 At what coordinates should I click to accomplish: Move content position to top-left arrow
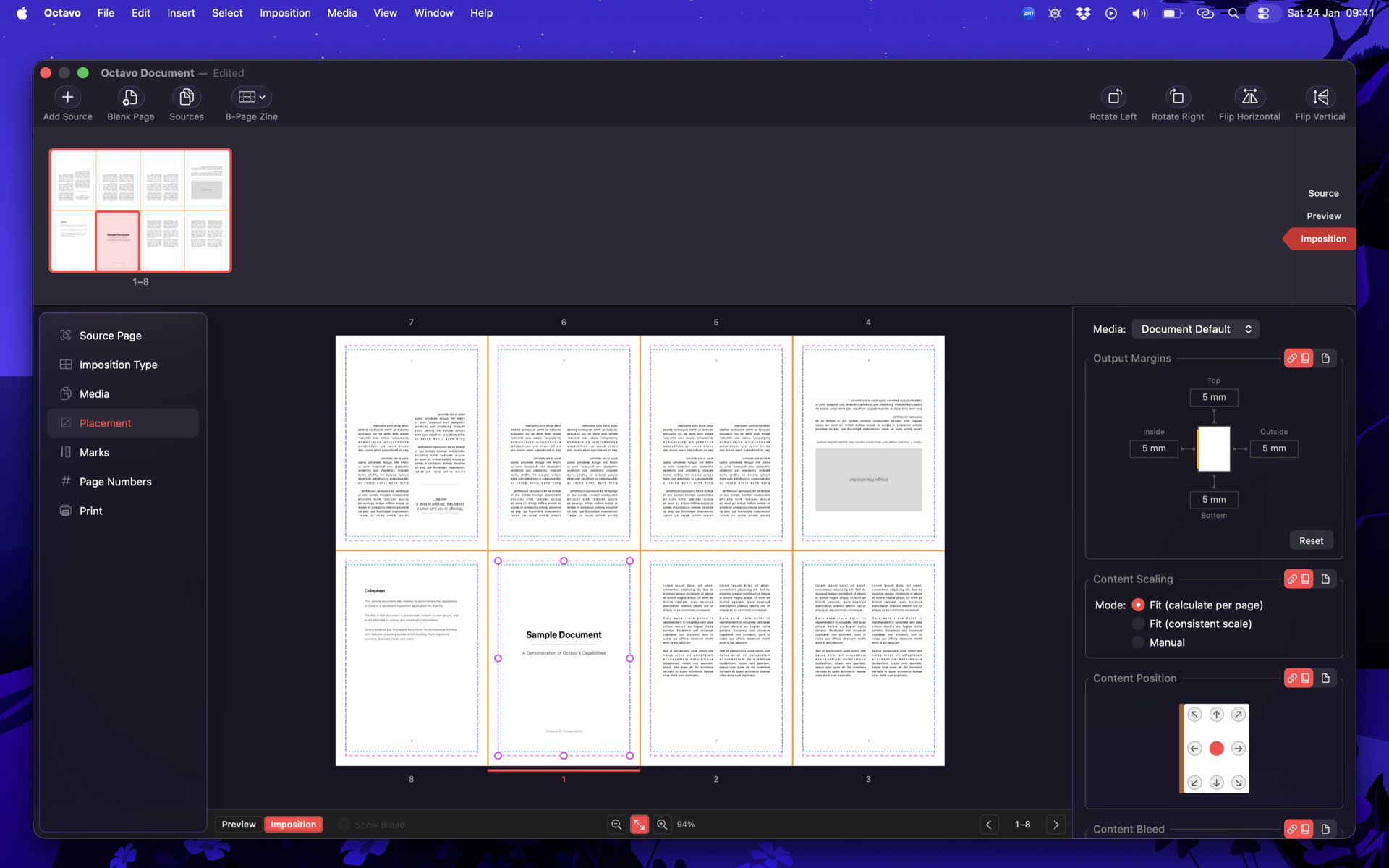coord(1194,715)
